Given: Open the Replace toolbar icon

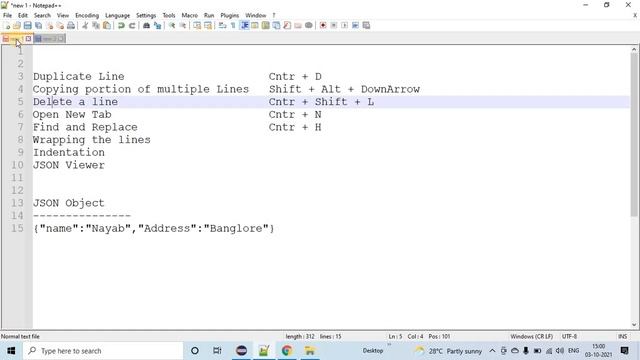Looking at the screenshot, I should click(x=157, y=25).
